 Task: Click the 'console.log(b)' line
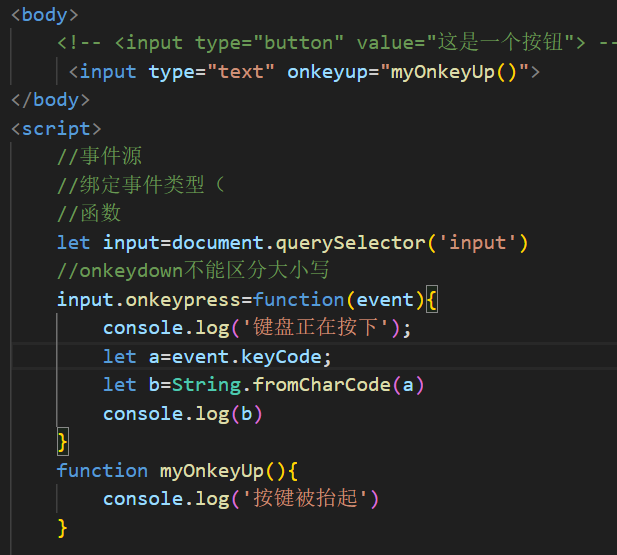[183, 414]
